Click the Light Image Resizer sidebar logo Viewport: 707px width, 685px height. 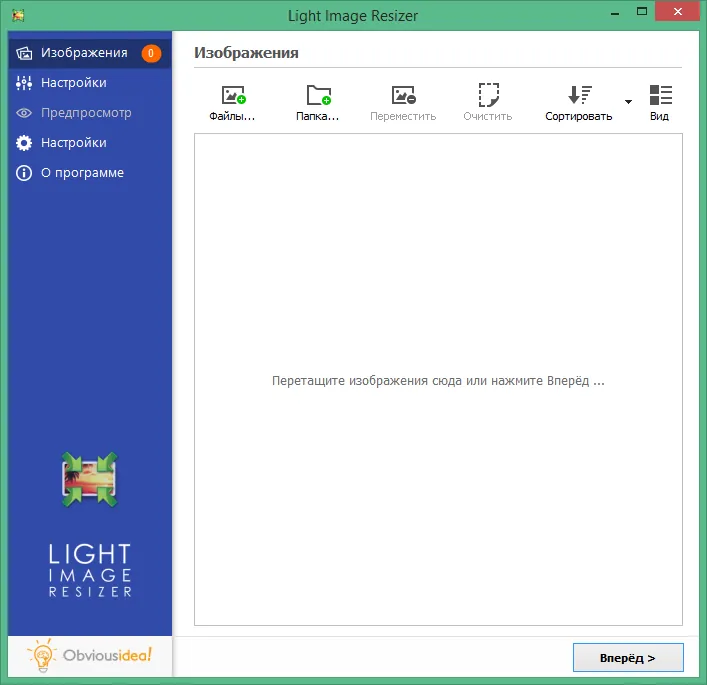click(90, 525)
